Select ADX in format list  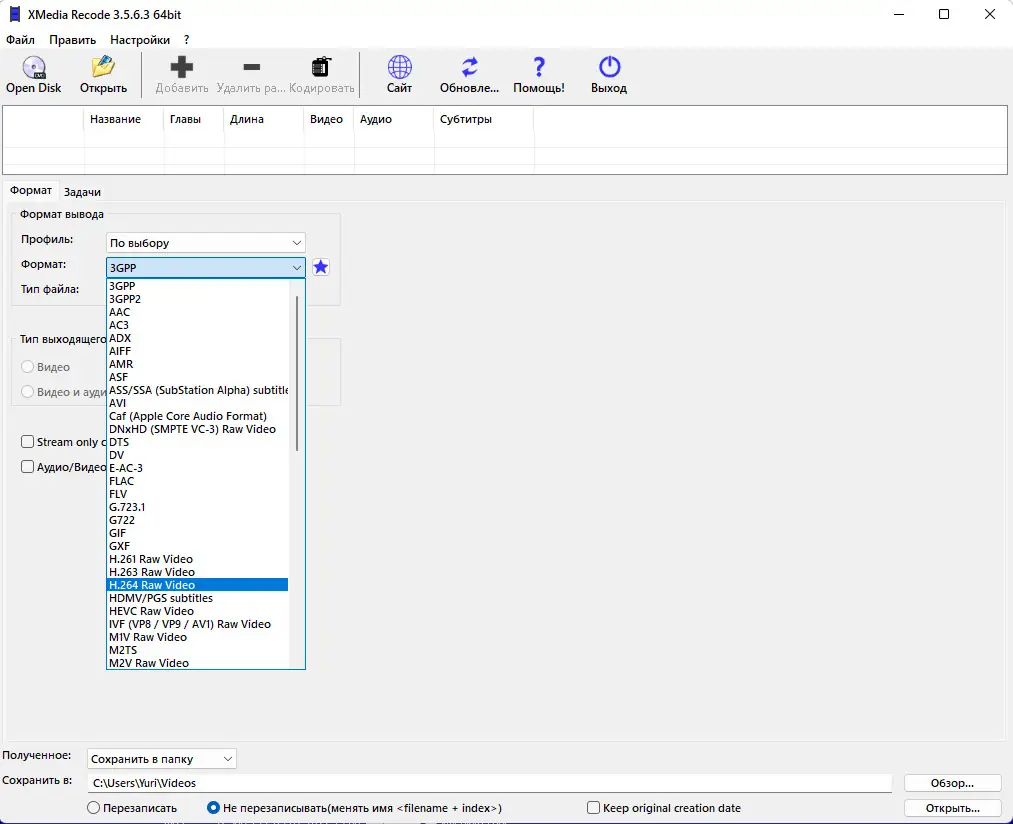[x=197, y=337]
